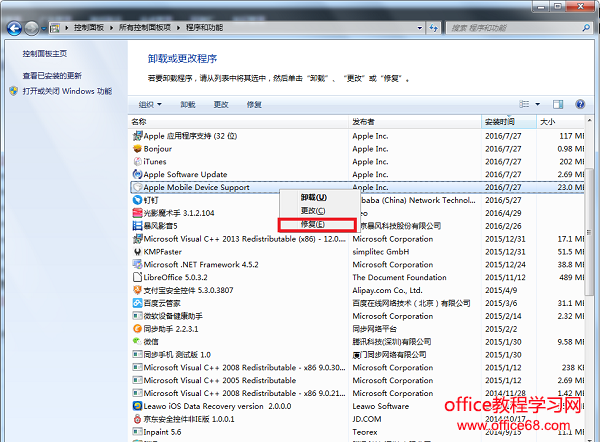Sort by the 发布者 column header

[x=415, y=122]
